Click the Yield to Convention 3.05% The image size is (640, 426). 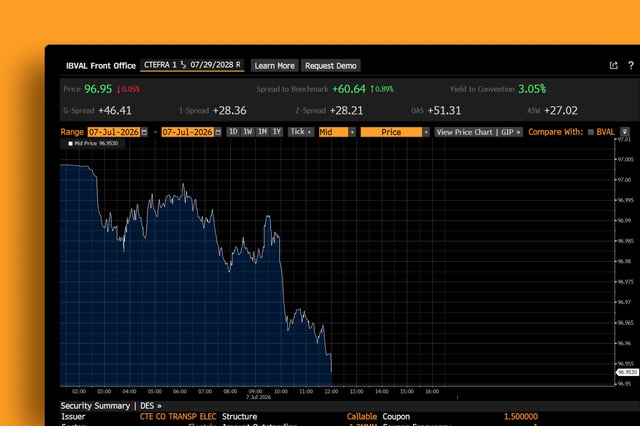(x=532, y=89)
